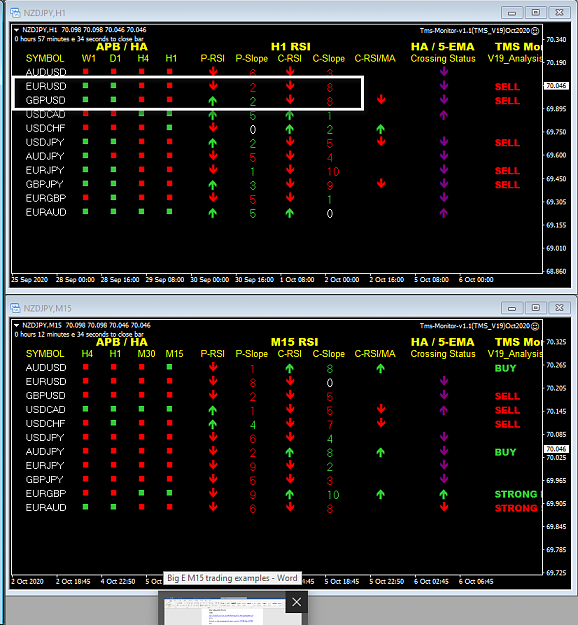The height and width of the screenshot is (625, 578).
Task: Select the AUDUSD symbol in M15 window
Action: pyautogui.click(x=46, y=368)
